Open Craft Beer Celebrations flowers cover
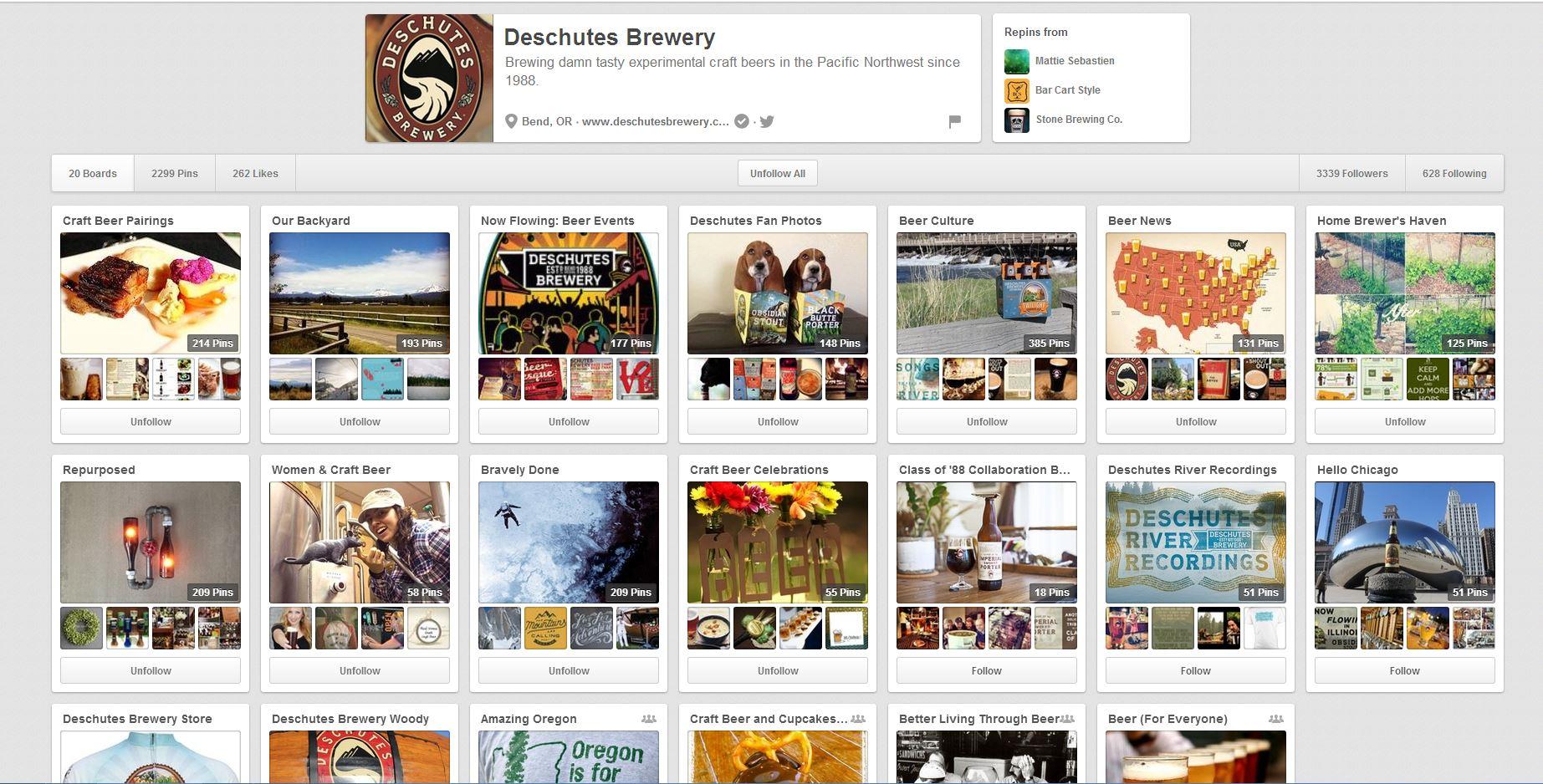This screenshot has width=1543, height=784. [778, 542]
